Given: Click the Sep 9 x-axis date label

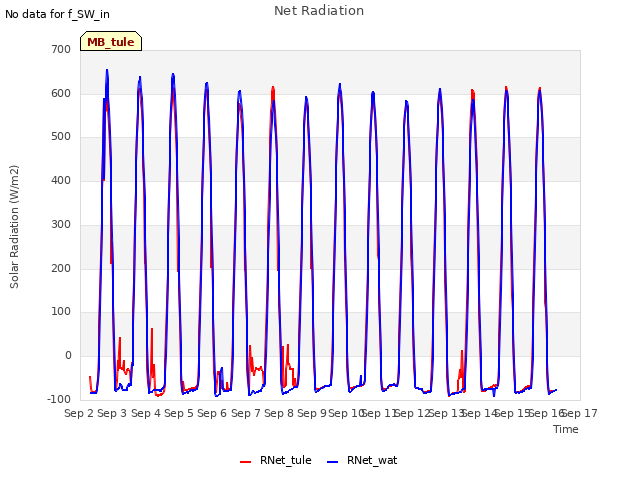Looking at the screenshot, I should click(312, 413).
